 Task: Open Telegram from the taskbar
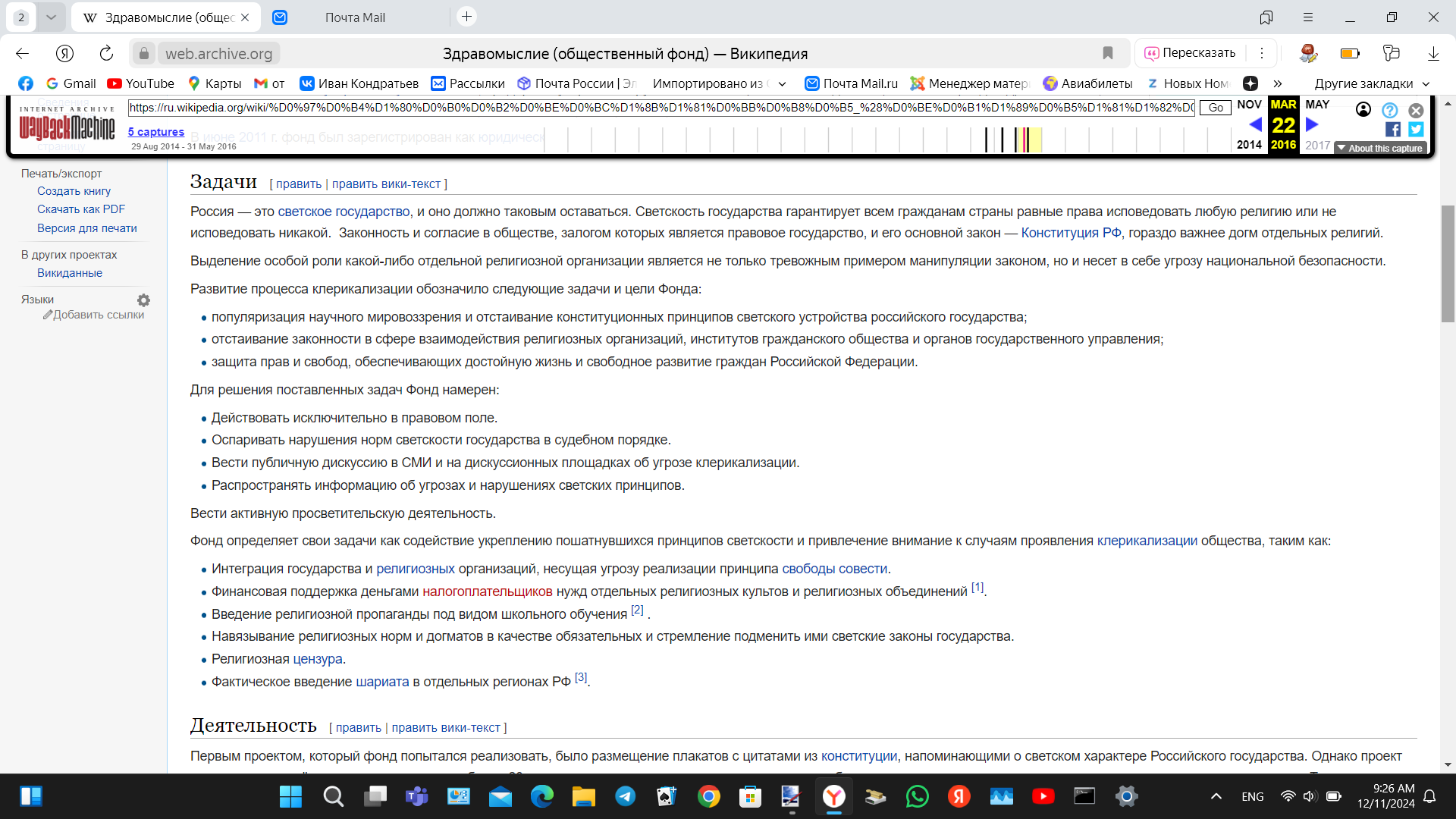point(626,796)
